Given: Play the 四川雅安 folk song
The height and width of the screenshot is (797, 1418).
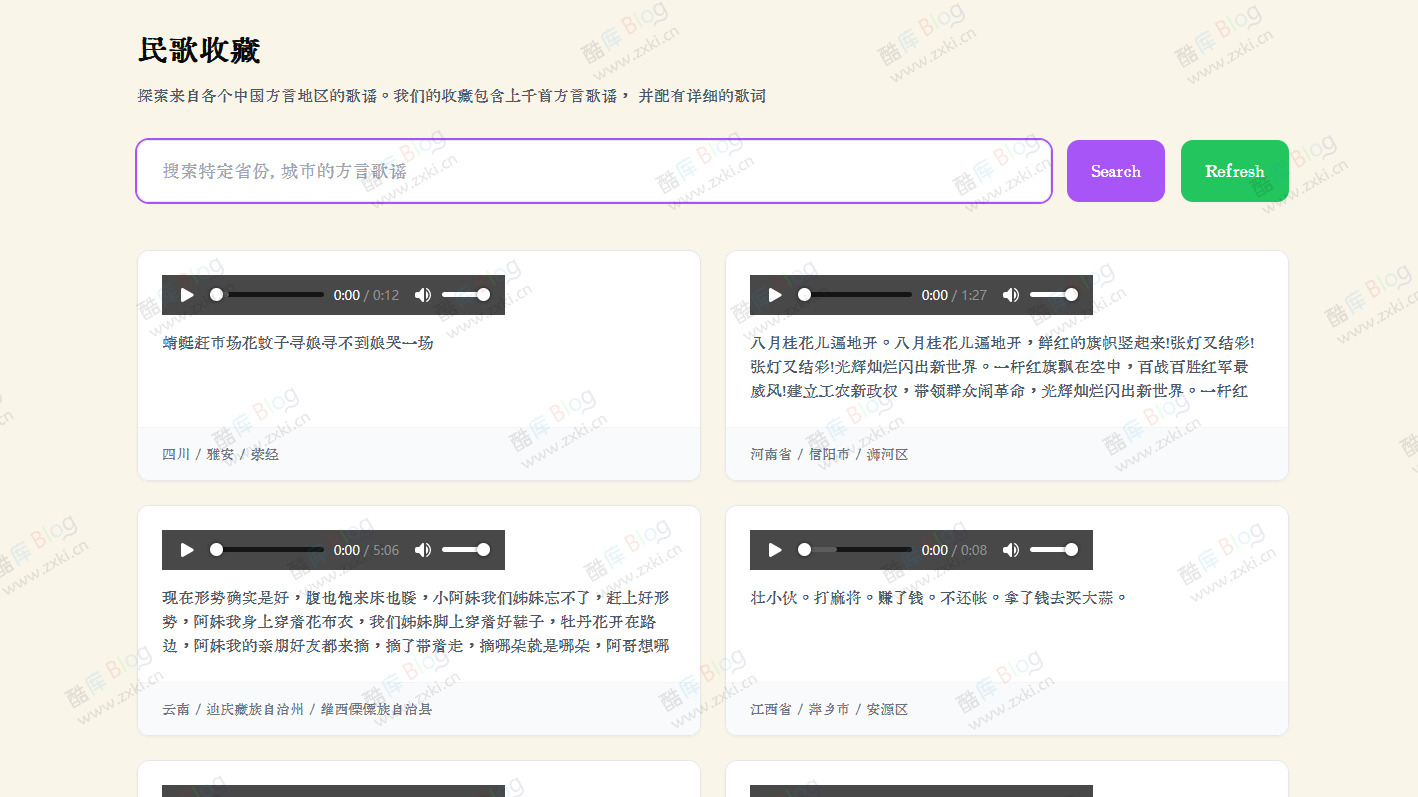Looking at the screenshot, I should coord(186,294).
